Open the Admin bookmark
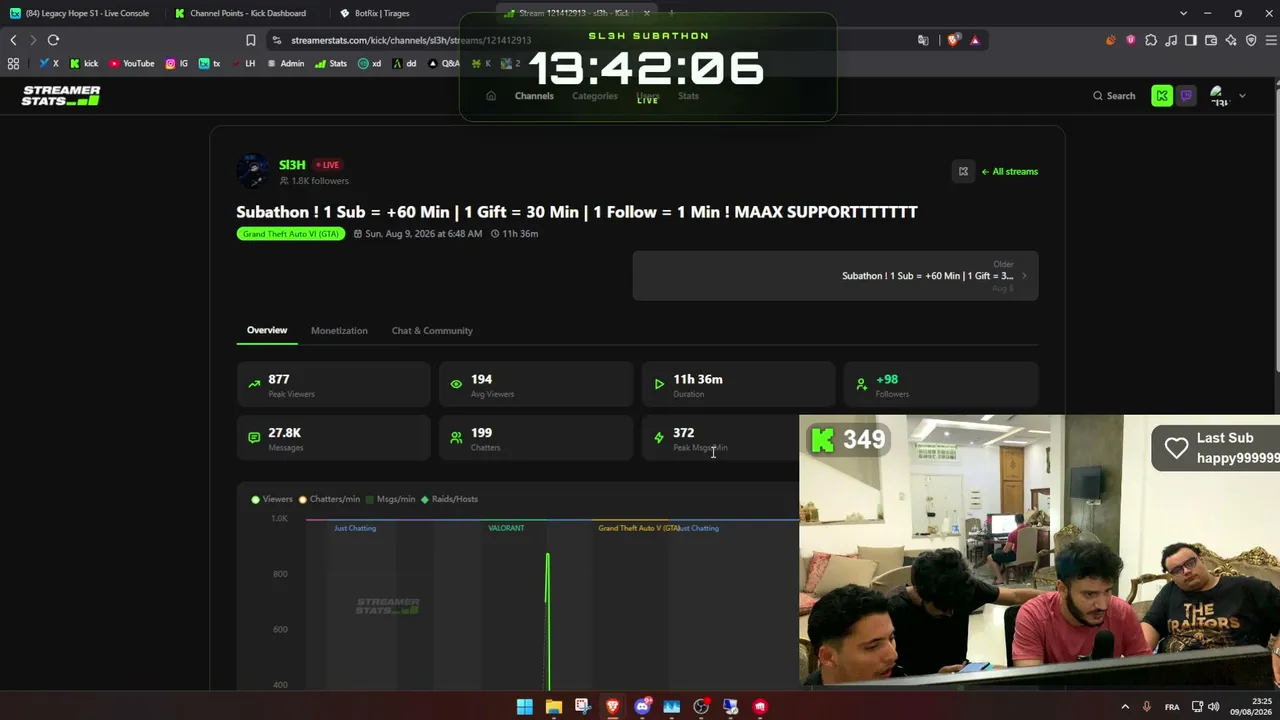The height and width of the screenshot is (720, 1280). pos(285,63)
